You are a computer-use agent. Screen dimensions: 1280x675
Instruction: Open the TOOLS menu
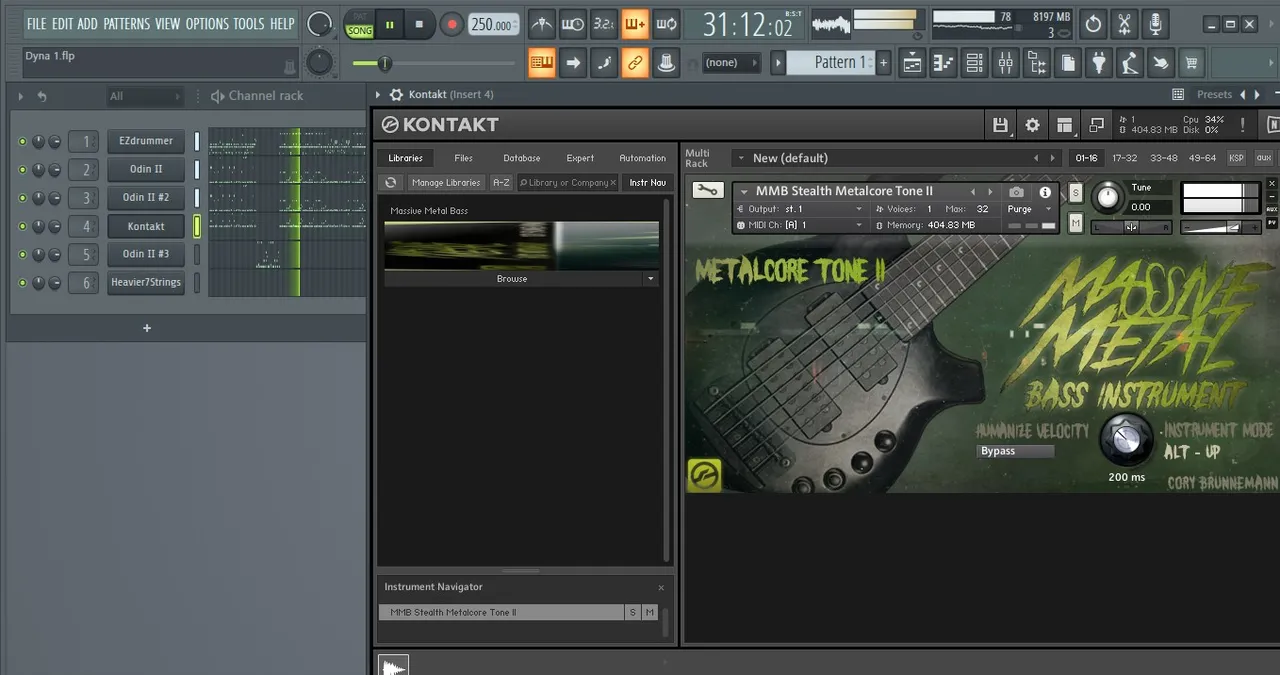tap(249, 23)
